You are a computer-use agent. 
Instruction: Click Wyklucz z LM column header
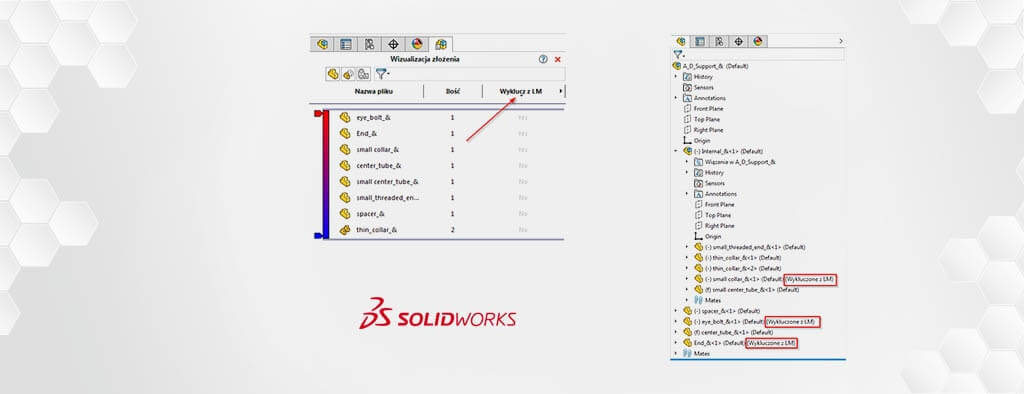click(x=520, y=91)
